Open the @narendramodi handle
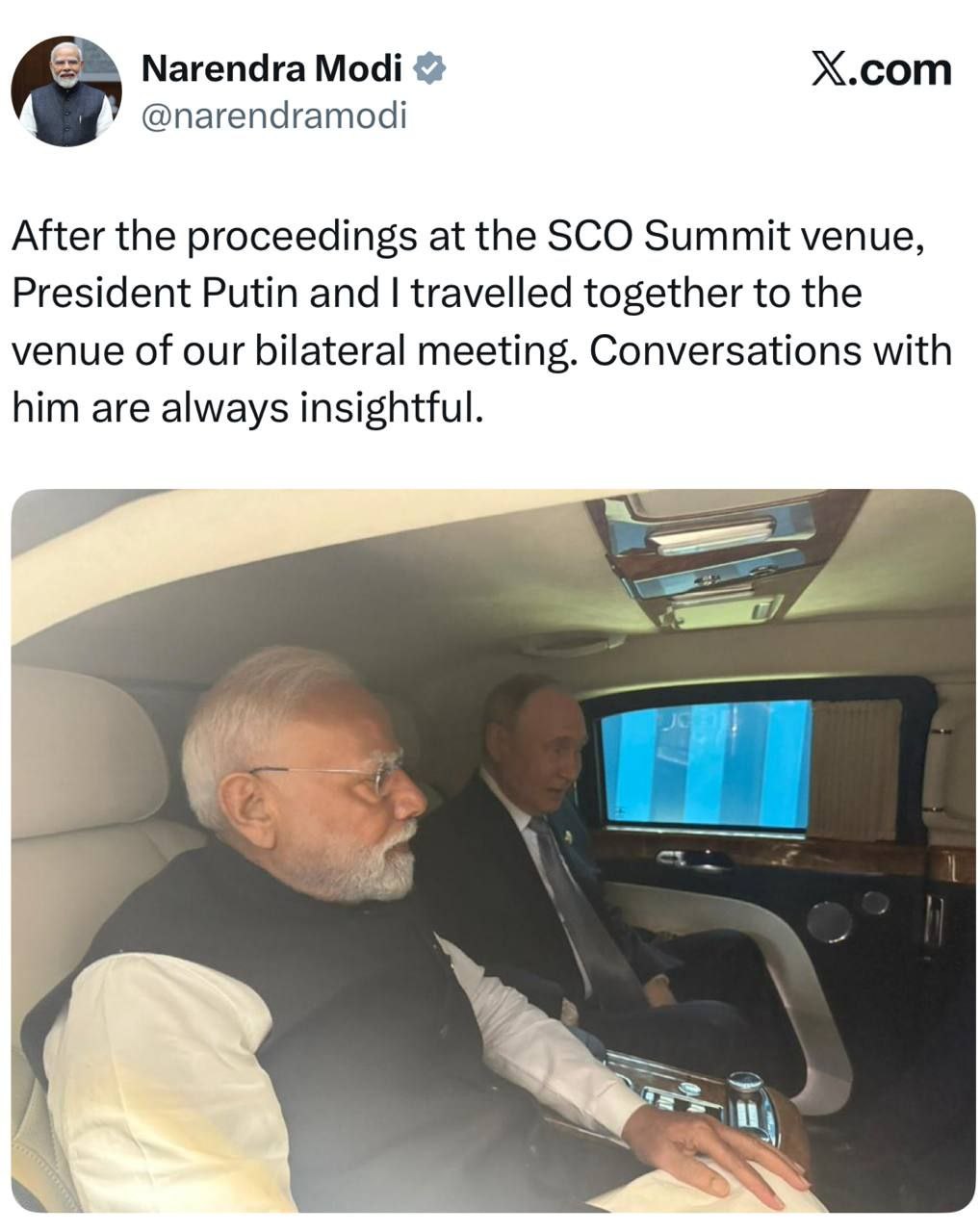 tap(274, 115)
